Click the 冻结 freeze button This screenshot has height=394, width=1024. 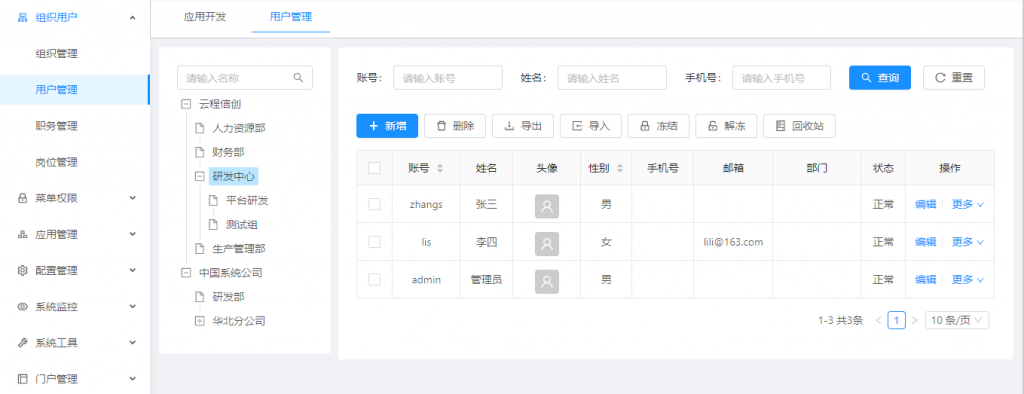tap(659, 126)
